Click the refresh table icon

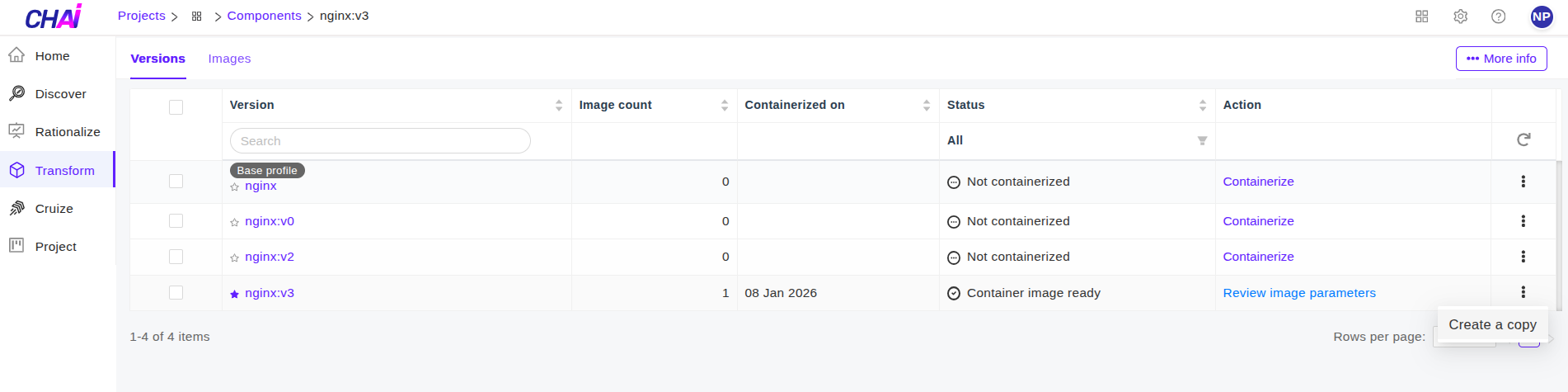(1523, 140)
